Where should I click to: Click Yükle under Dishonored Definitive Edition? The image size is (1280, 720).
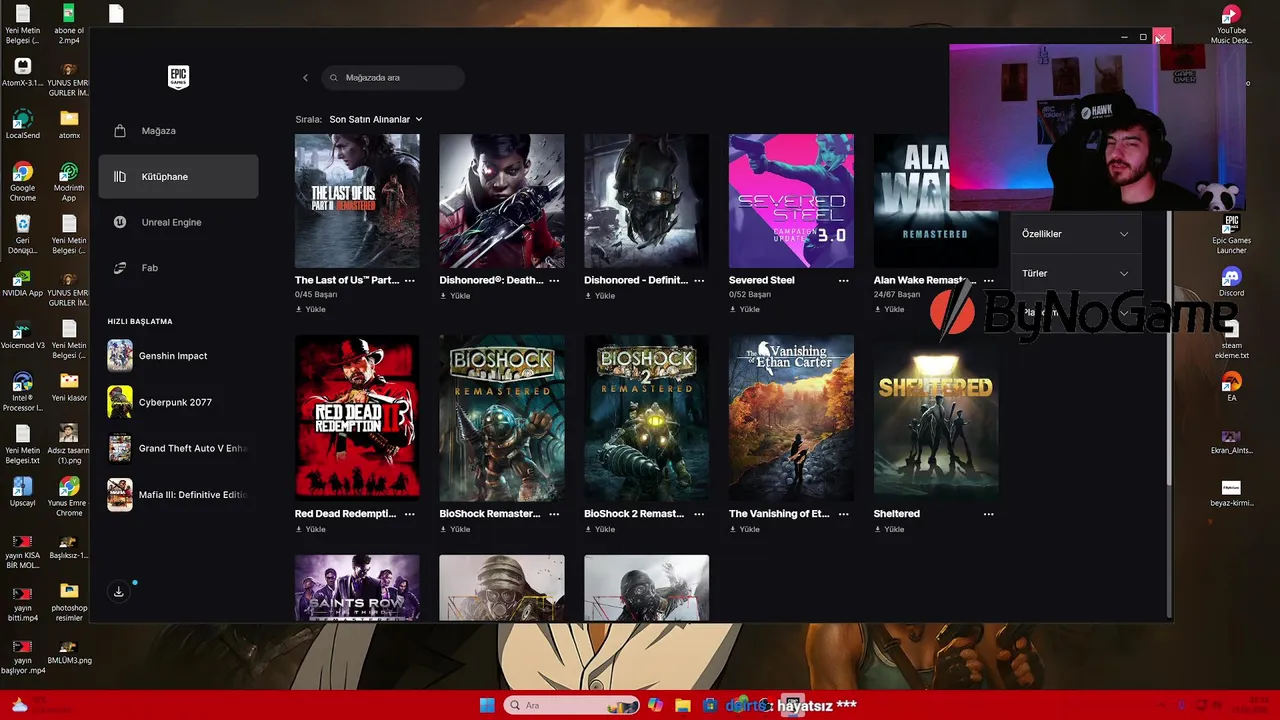point(600,296)
